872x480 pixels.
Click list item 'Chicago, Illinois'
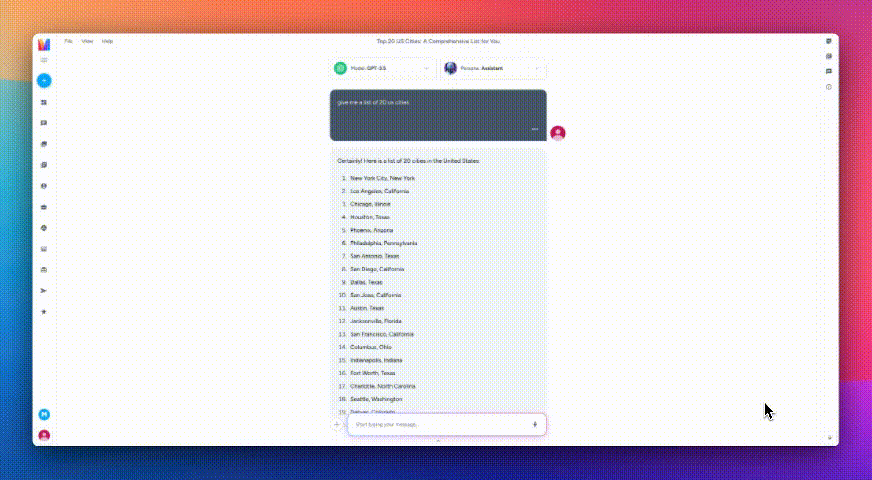pyautogui.click(x=370, y=204)
